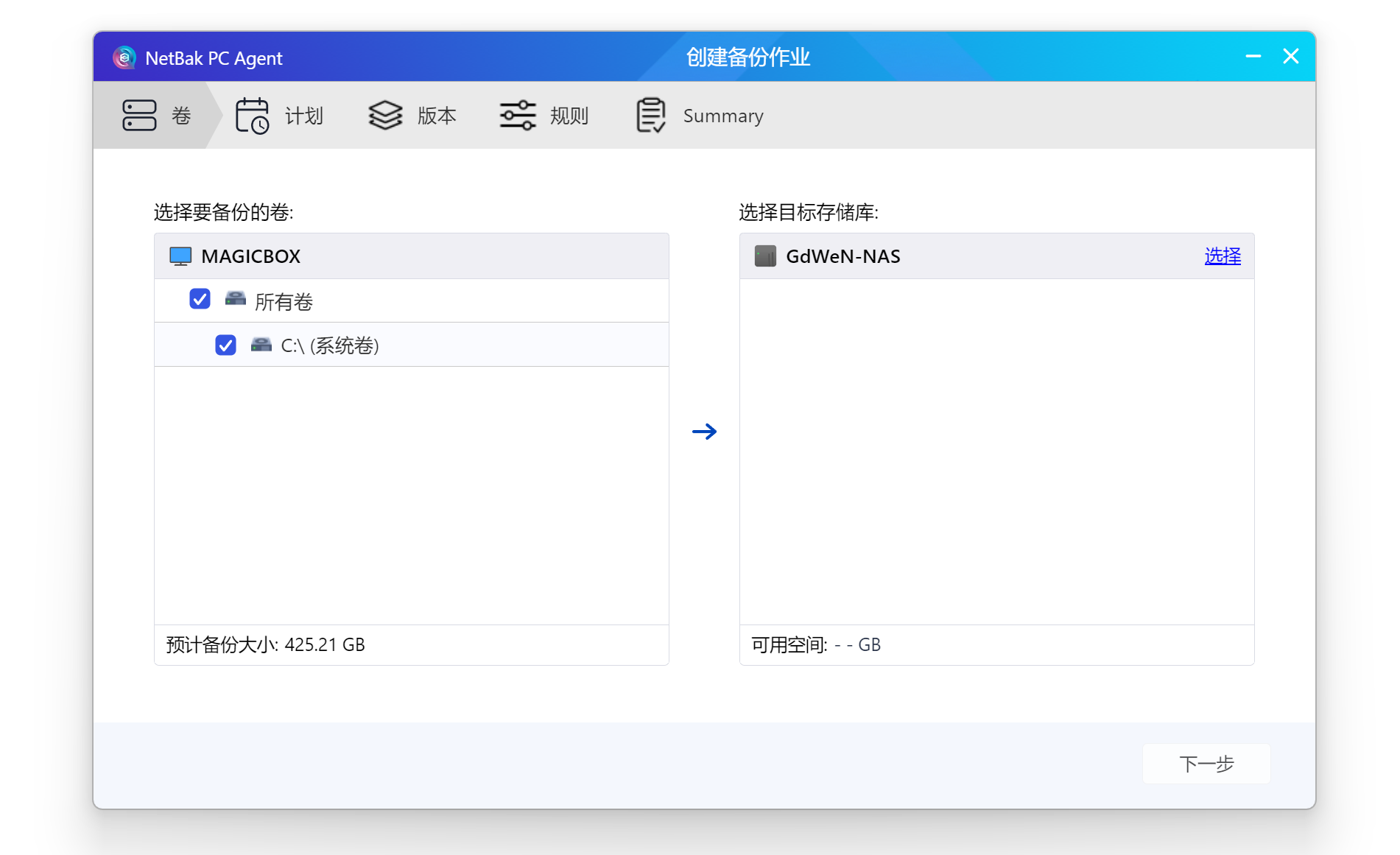Screen dimensions: 1400x855
Task: Click the rules (规则) sliders icon
Action: pos(518,116)
